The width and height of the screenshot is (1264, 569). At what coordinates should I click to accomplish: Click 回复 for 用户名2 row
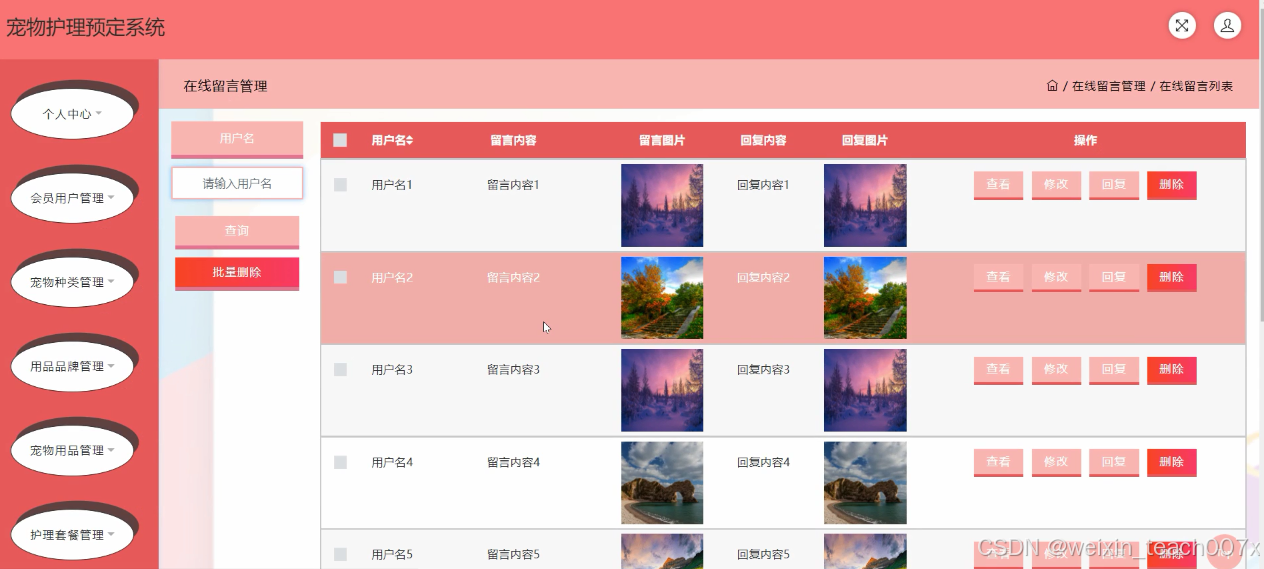point(1114,277)
